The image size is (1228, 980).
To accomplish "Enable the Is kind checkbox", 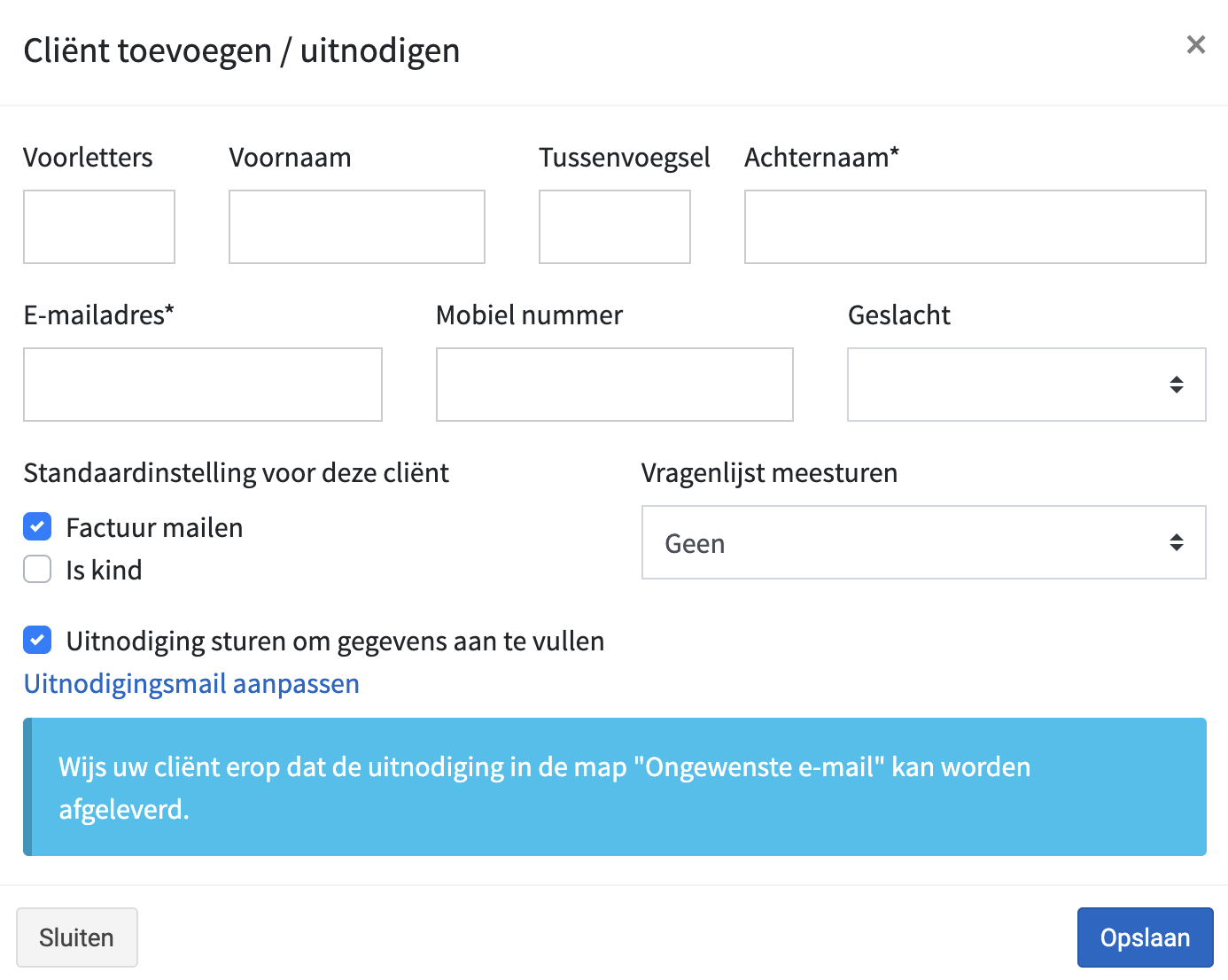I will (37, 569).
